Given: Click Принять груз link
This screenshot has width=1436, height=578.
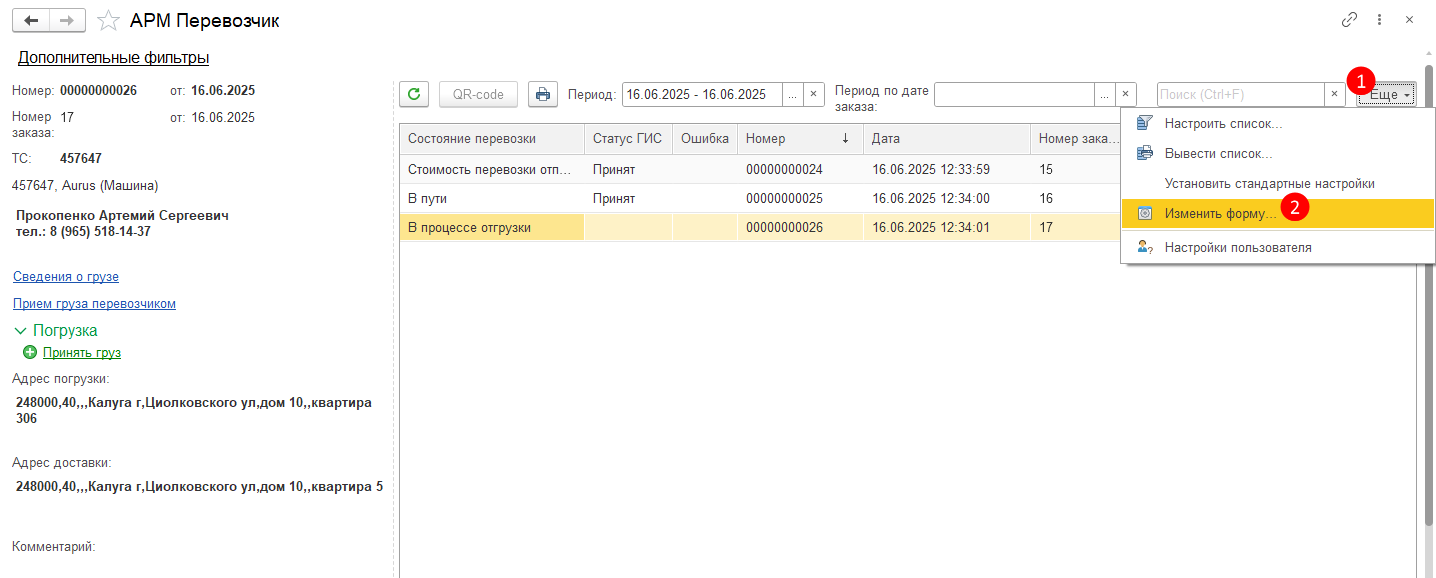Looking at the screenshot, I should (82, 352).
